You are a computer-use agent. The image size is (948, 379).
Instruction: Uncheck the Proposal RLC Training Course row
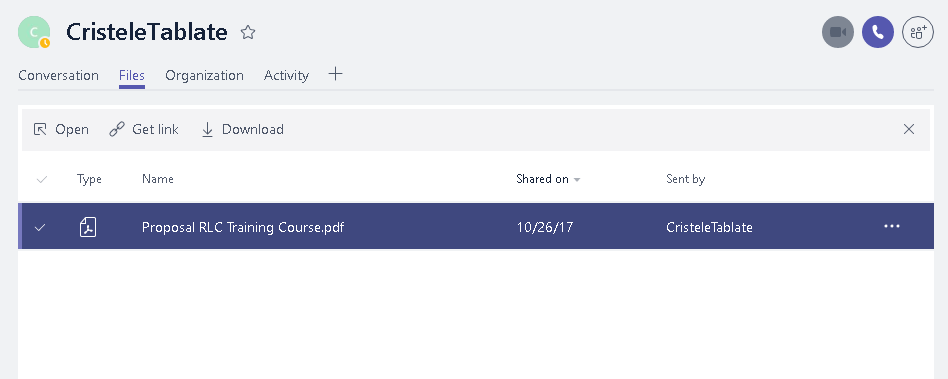click(x=40, y=227)
